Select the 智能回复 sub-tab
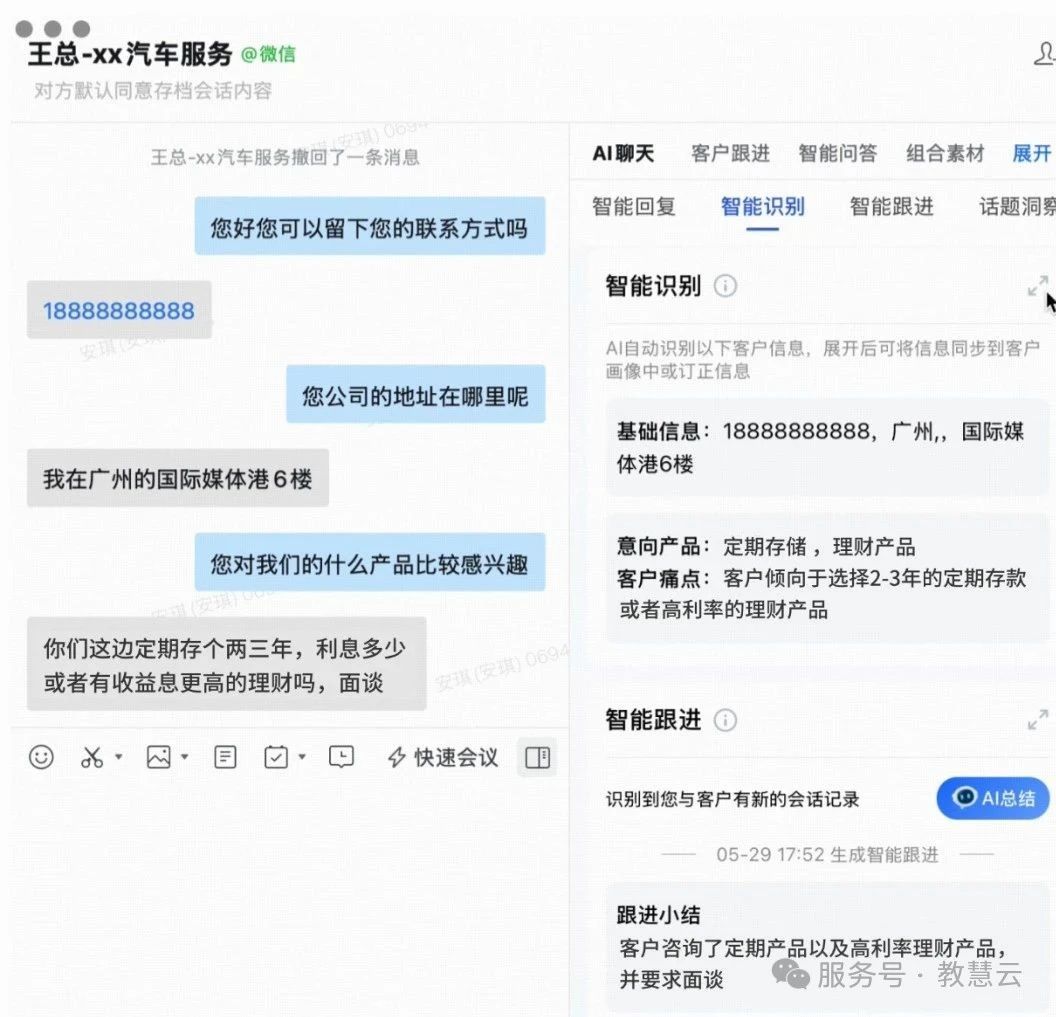1056x1017 pixels. 634,207
